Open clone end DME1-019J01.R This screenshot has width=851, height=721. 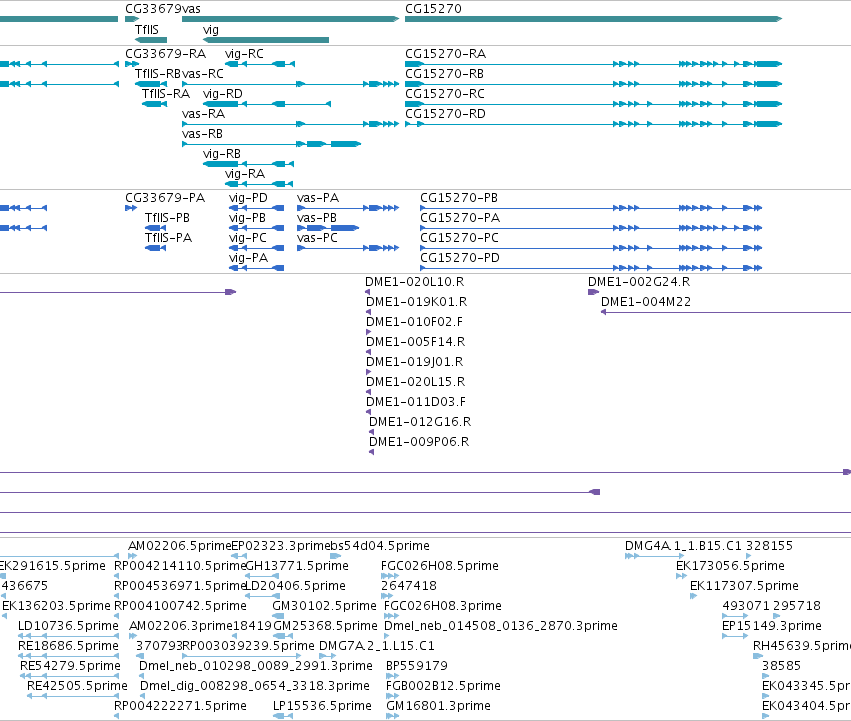[x=415, y=363]
